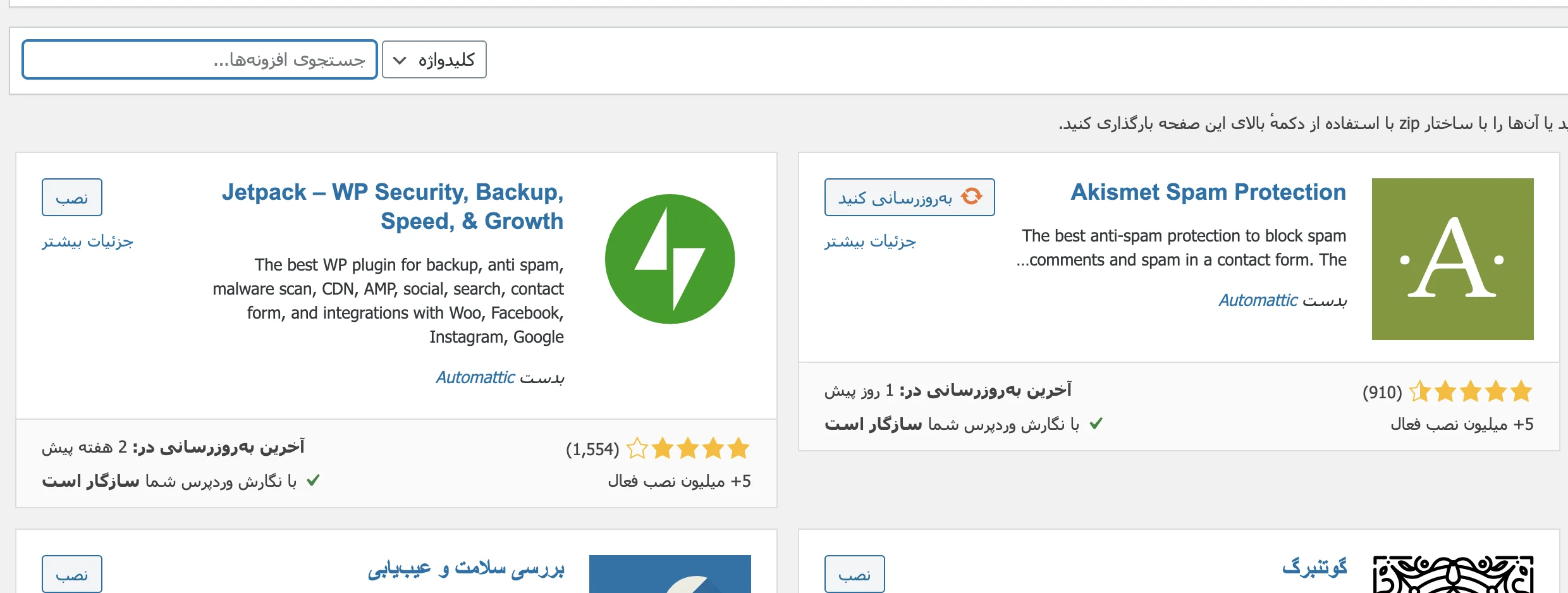
Task: Click the Akismet green 'A' logo
Action: point(1452,259)
